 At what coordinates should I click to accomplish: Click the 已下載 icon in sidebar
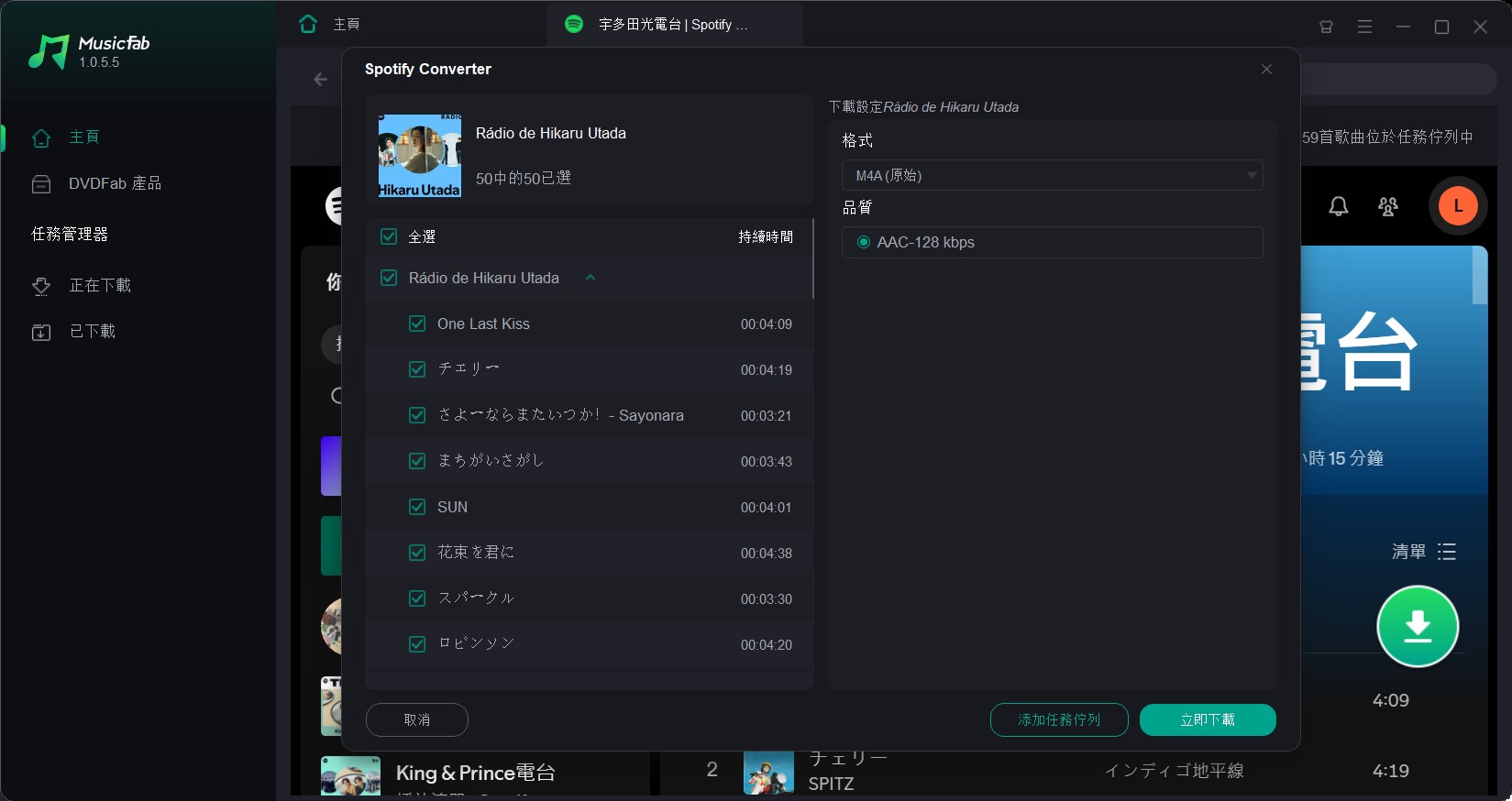click(x=41, y=332)
